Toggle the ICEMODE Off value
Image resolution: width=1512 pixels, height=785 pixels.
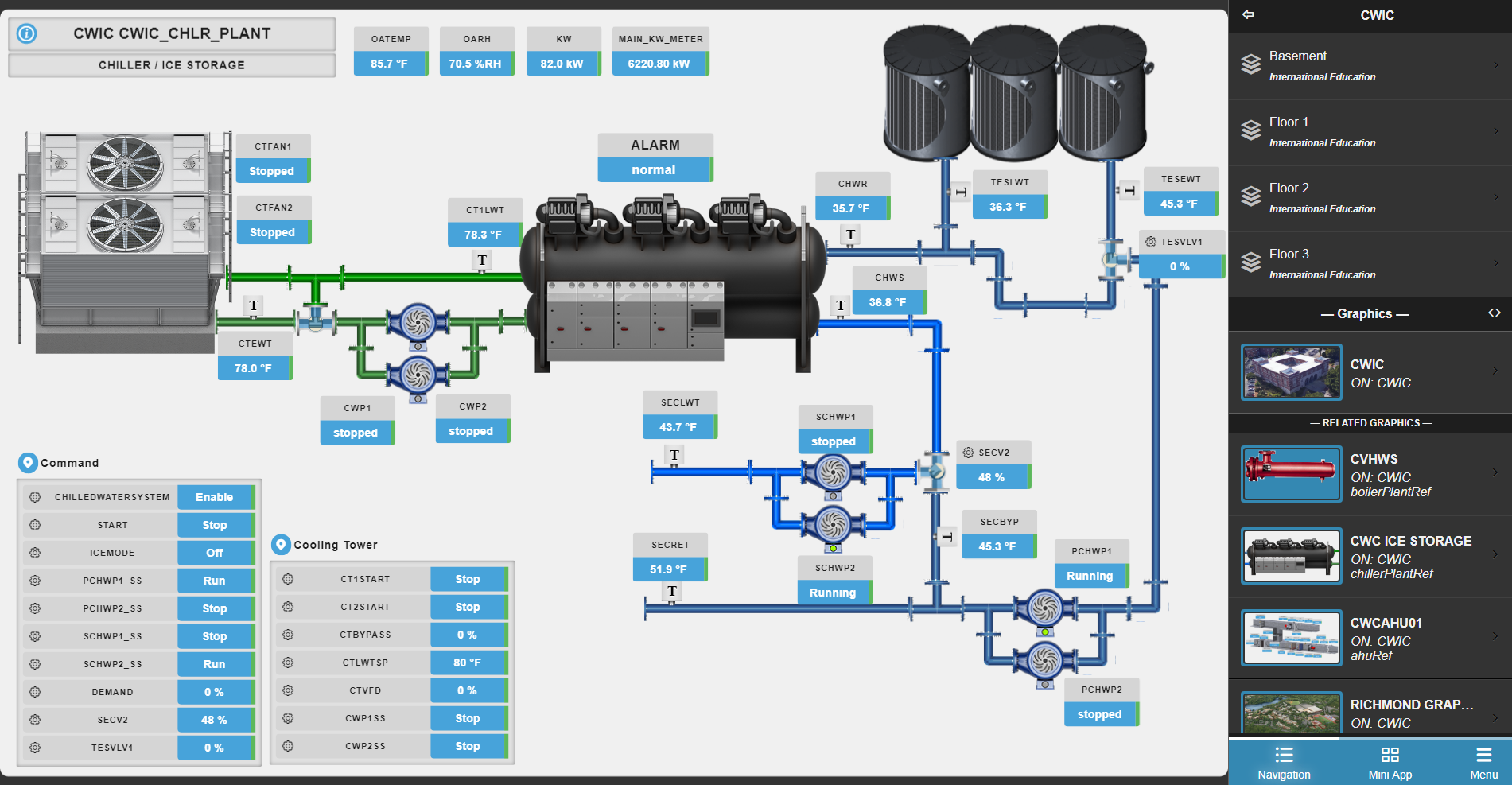pyautogui.click(x=216, y=553)
